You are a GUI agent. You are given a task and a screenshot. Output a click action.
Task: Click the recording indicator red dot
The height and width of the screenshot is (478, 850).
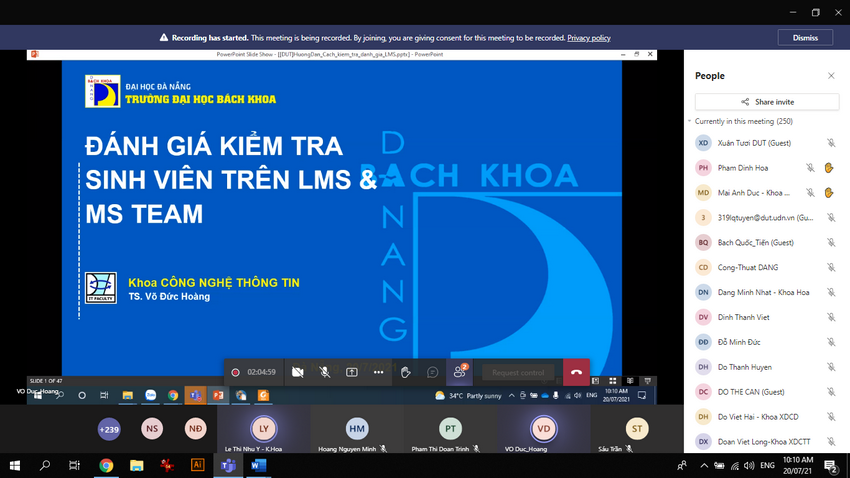point(235,372)
